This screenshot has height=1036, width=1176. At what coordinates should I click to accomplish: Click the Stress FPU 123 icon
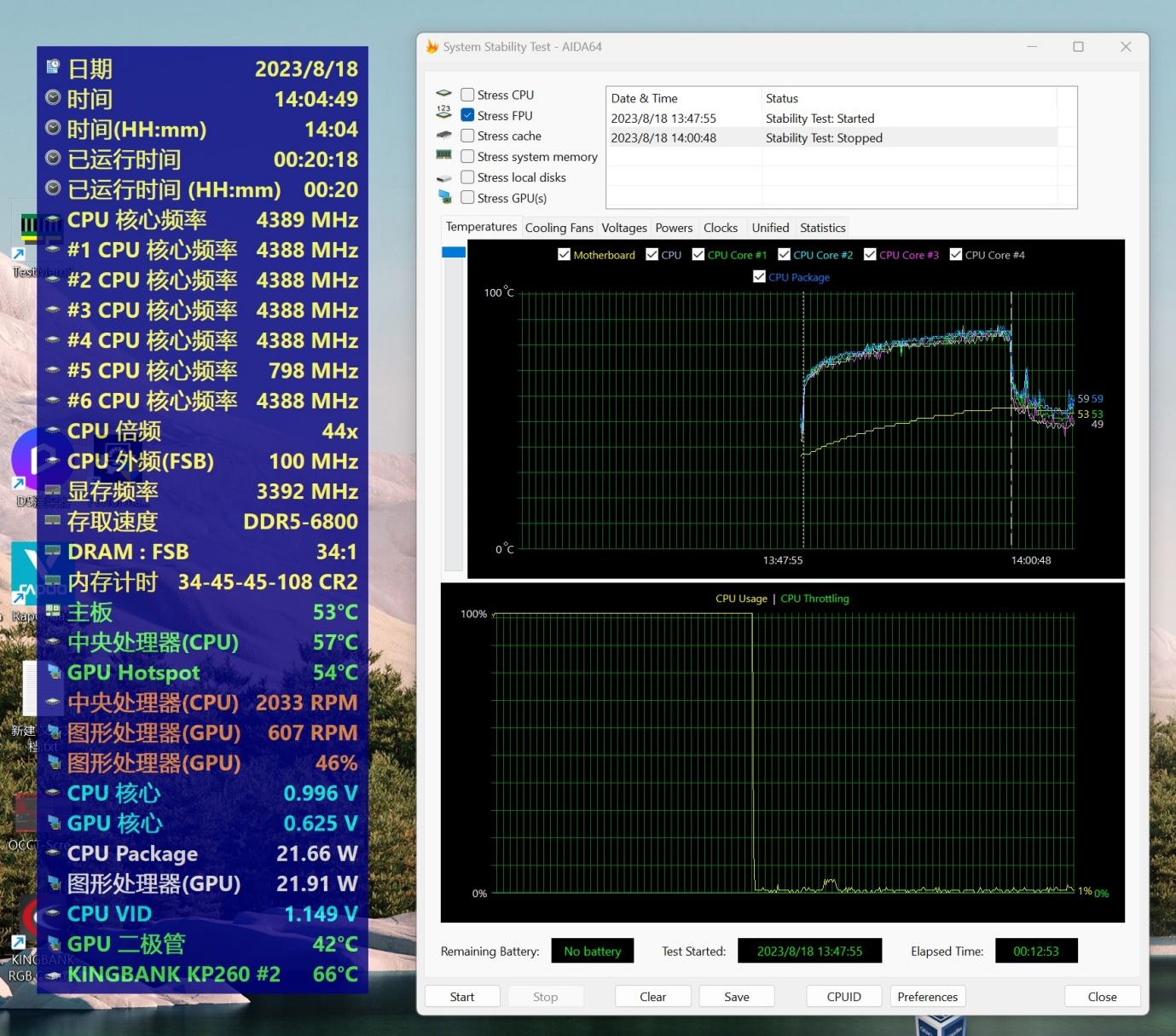coord(443,112)
